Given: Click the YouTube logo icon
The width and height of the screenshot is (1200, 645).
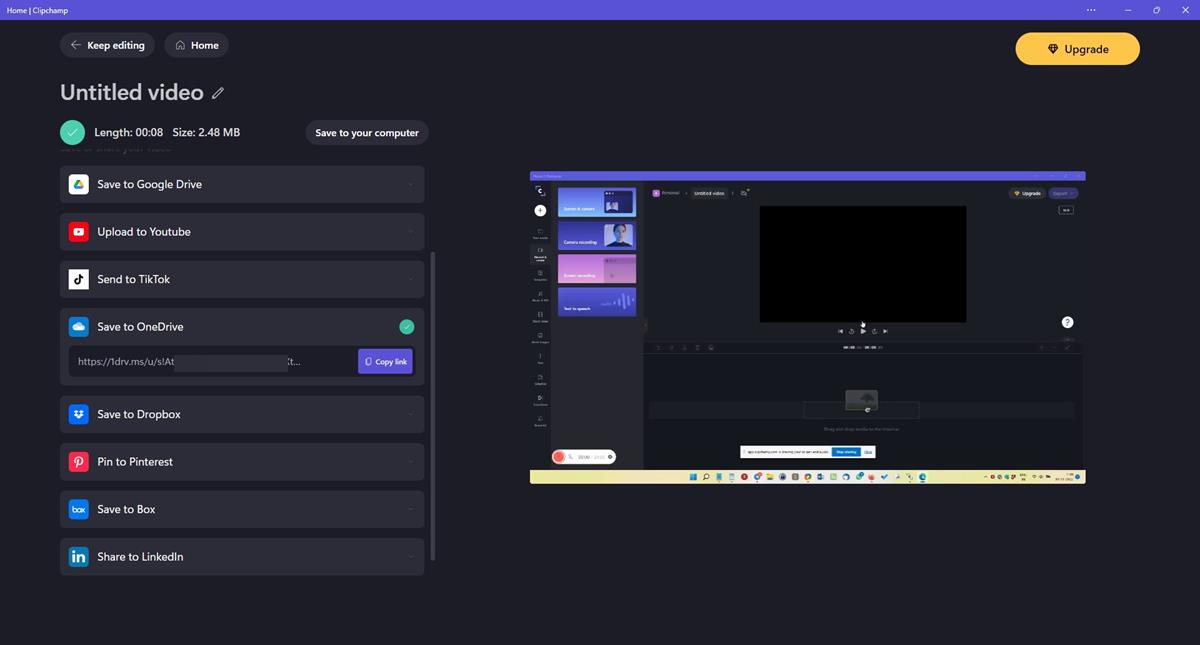Looking at the screenshot, I should [78, 232].
